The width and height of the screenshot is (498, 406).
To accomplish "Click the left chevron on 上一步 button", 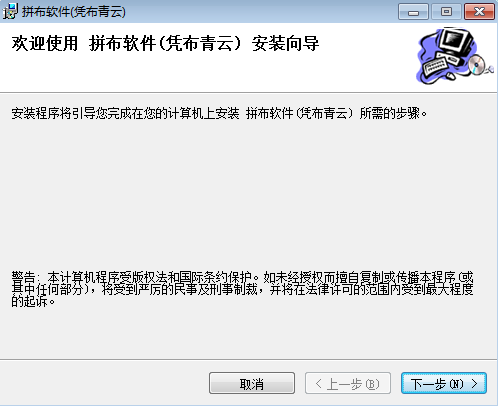I will point(319,384).
